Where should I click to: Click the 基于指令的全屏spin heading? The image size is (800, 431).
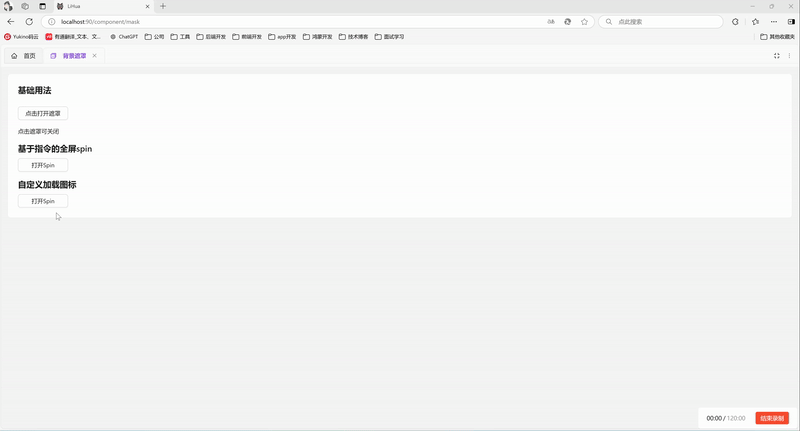[x=55, y=149]
